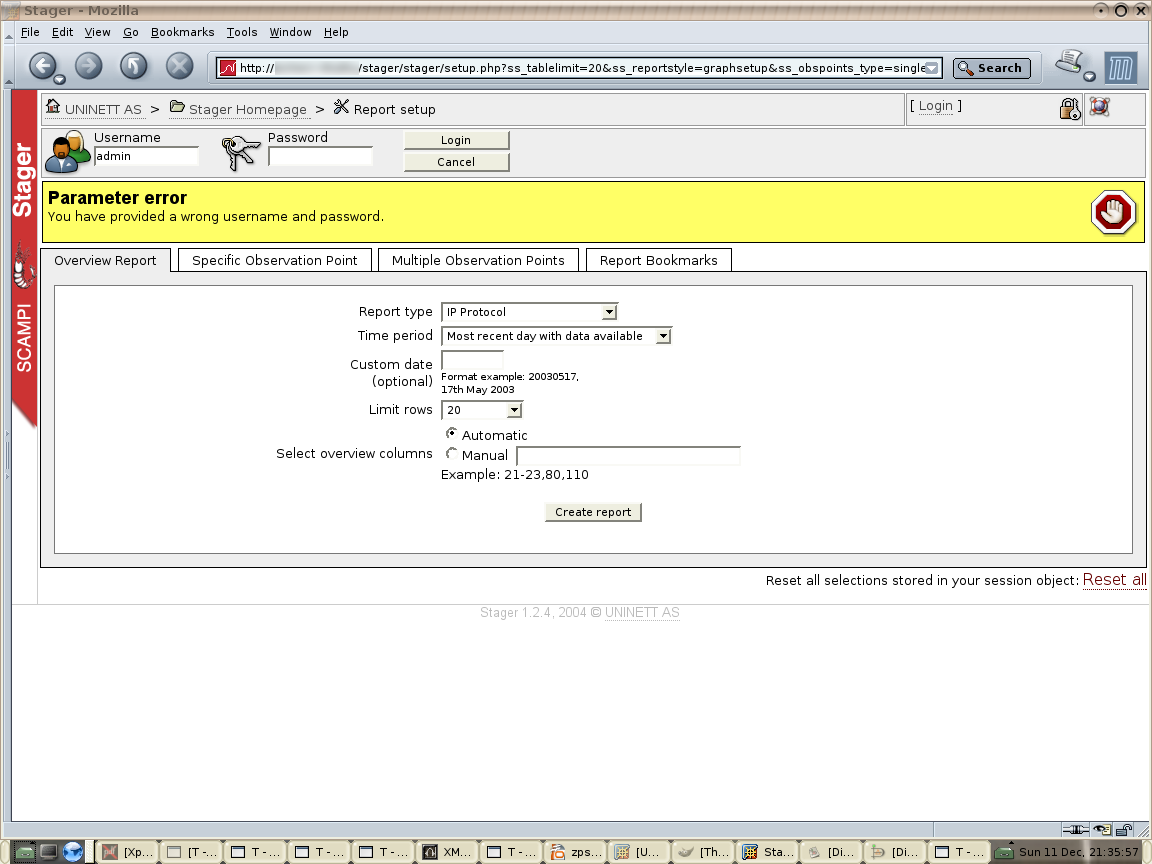
Task: Submit credentials with the Login button
Action: (456, 140)
